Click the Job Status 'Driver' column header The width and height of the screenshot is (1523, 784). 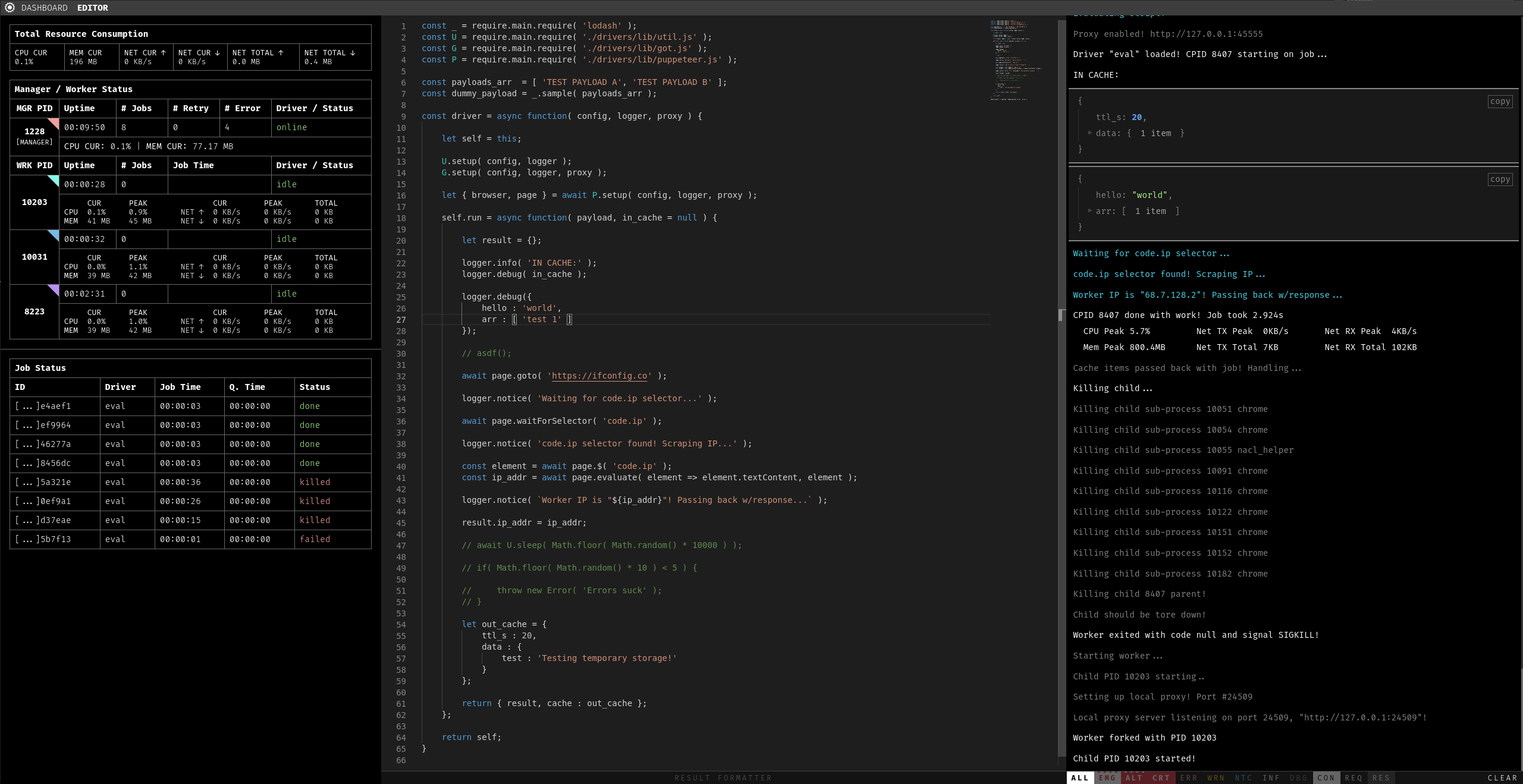pos(127,387)
